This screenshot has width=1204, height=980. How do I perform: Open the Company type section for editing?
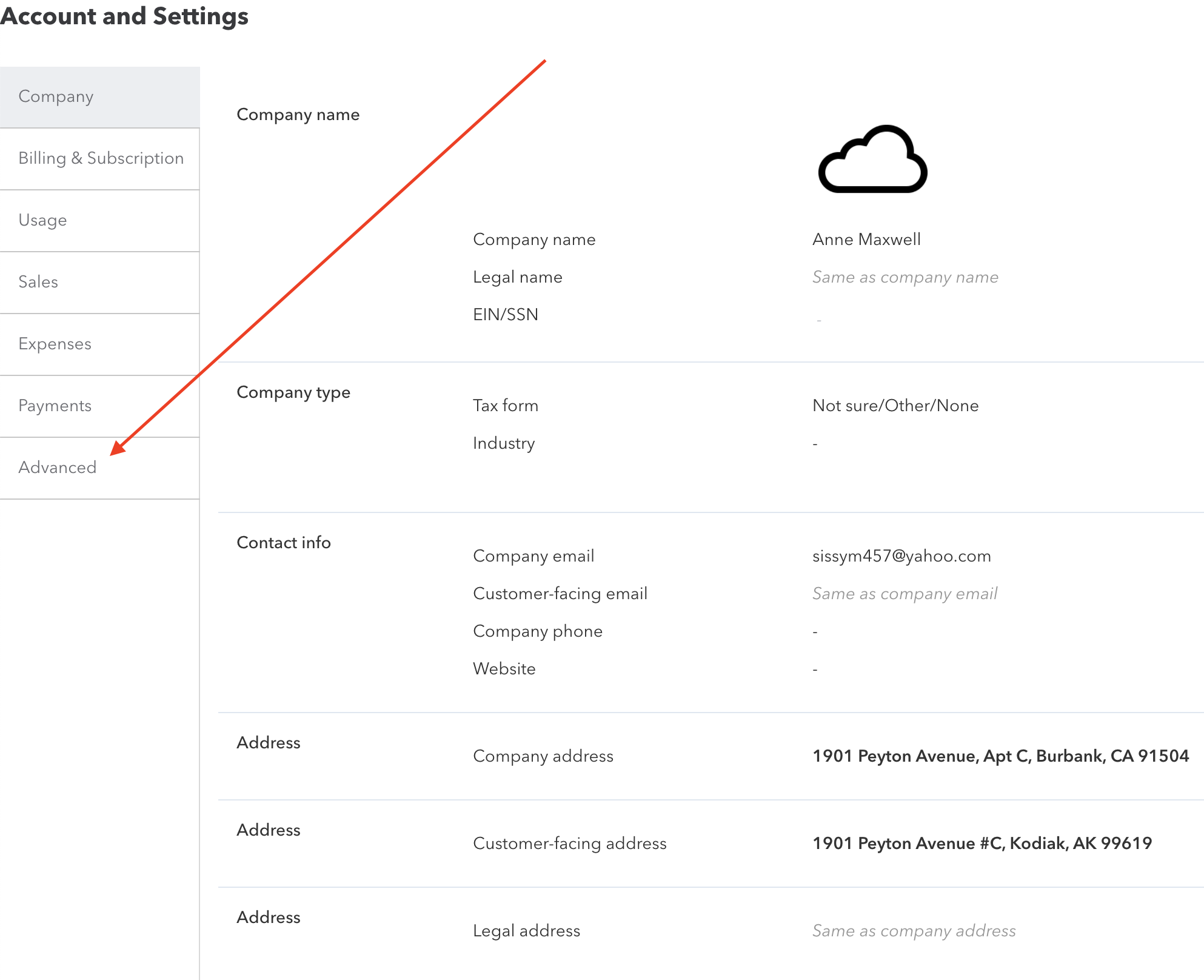(293, 392)
